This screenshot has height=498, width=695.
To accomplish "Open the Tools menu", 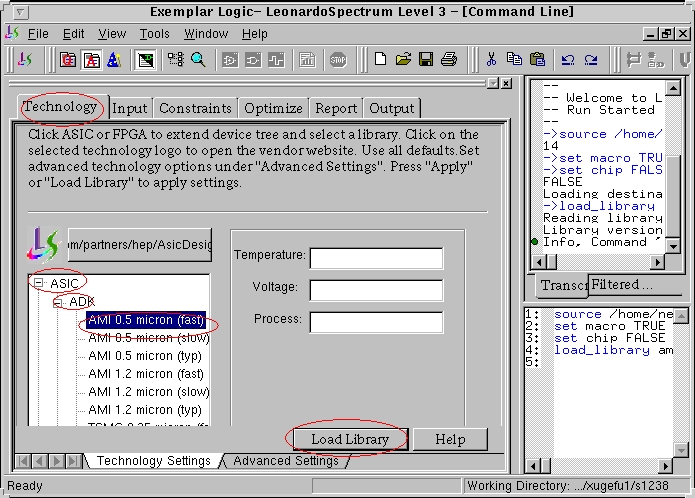I will tap(154, 34).
